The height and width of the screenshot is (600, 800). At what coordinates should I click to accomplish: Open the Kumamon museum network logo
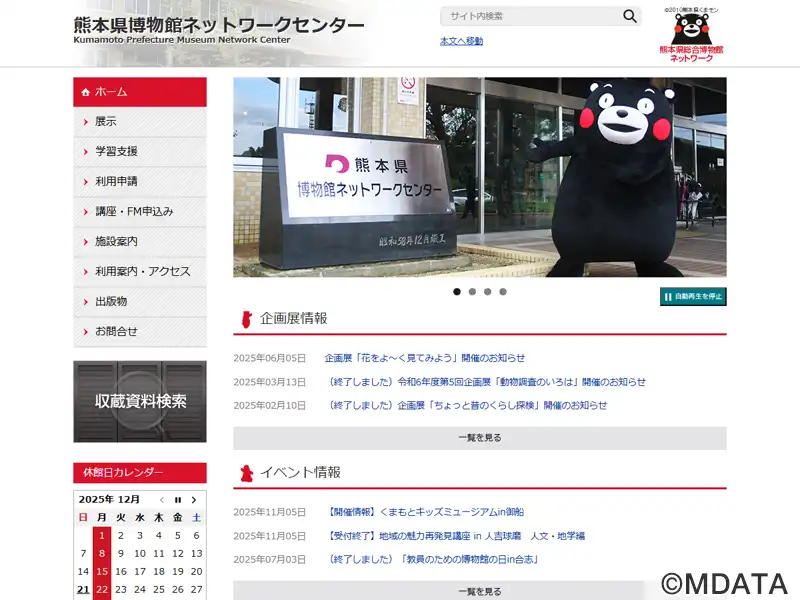point(691,35)
